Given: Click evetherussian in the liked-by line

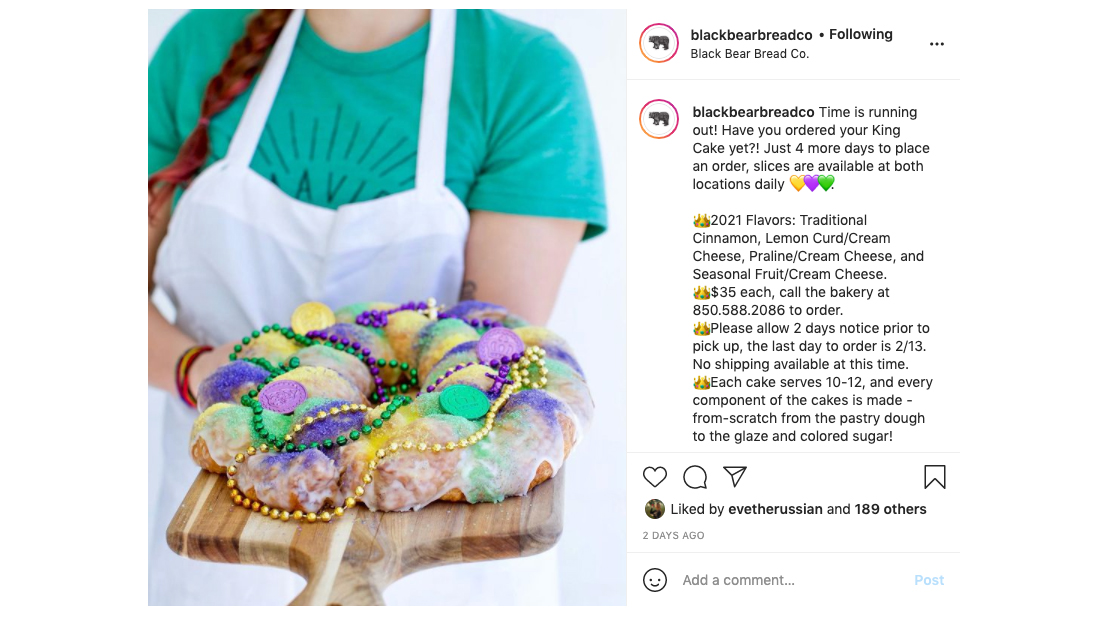Looking at the screenshot, I should coord(776,509).
